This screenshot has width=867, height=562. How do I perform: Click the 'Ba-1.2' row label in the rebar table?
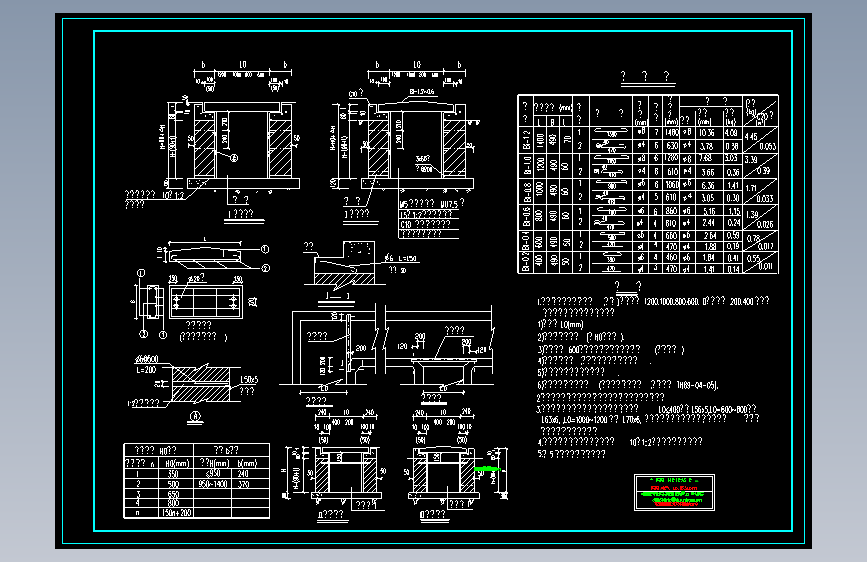526,139
